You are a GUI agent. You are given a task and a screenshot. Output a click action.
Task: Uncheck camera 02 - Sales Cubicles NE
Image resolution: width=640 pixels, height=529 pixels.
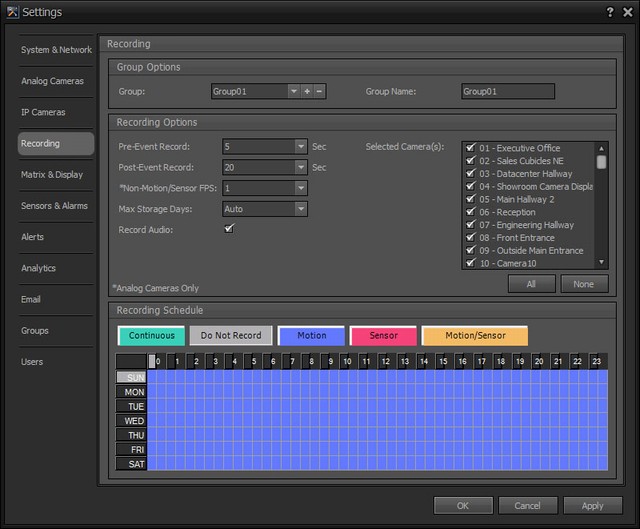point(471,161)
